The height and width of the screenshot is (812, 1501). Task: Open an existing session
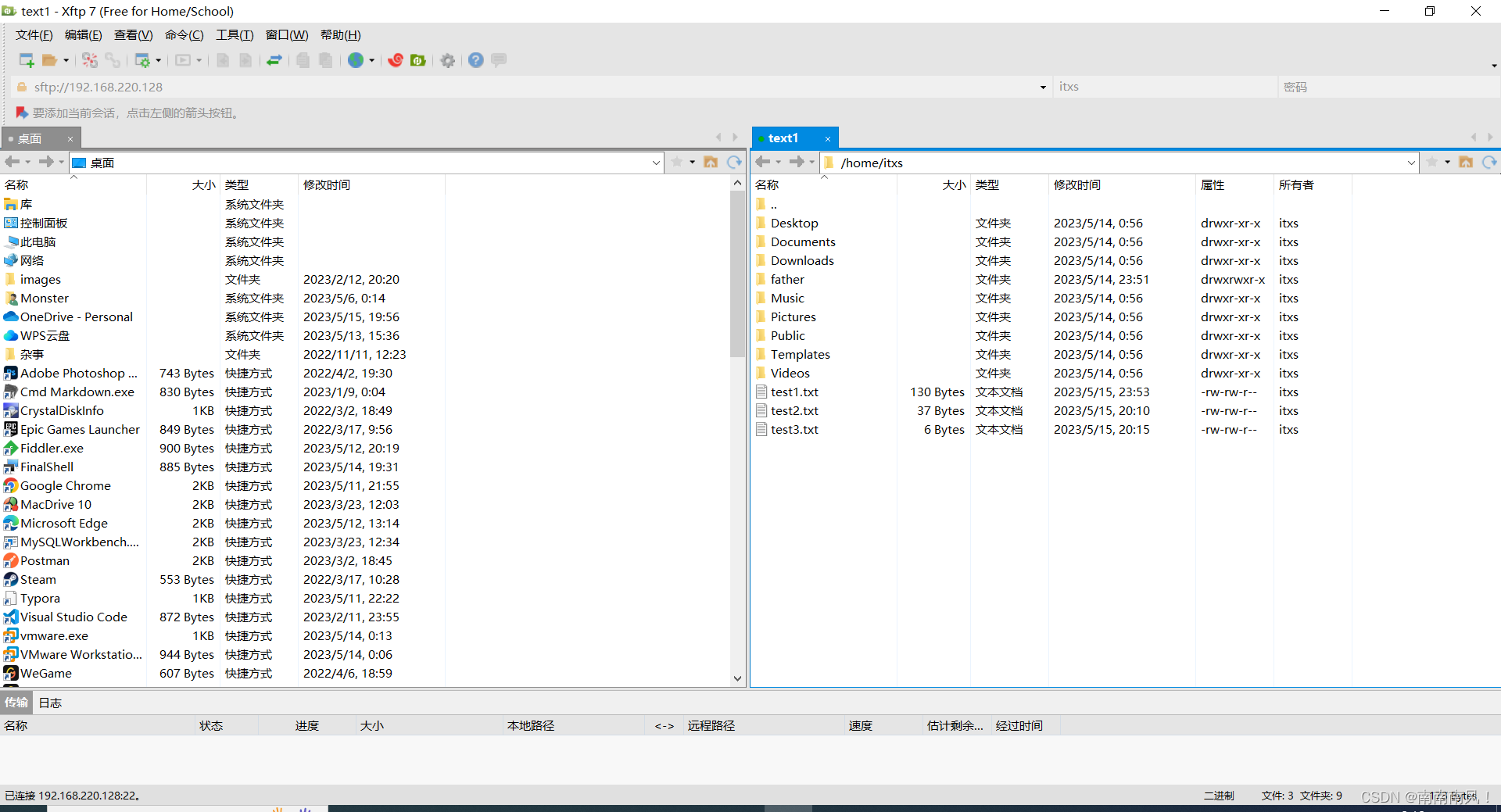tap(48, 60)
